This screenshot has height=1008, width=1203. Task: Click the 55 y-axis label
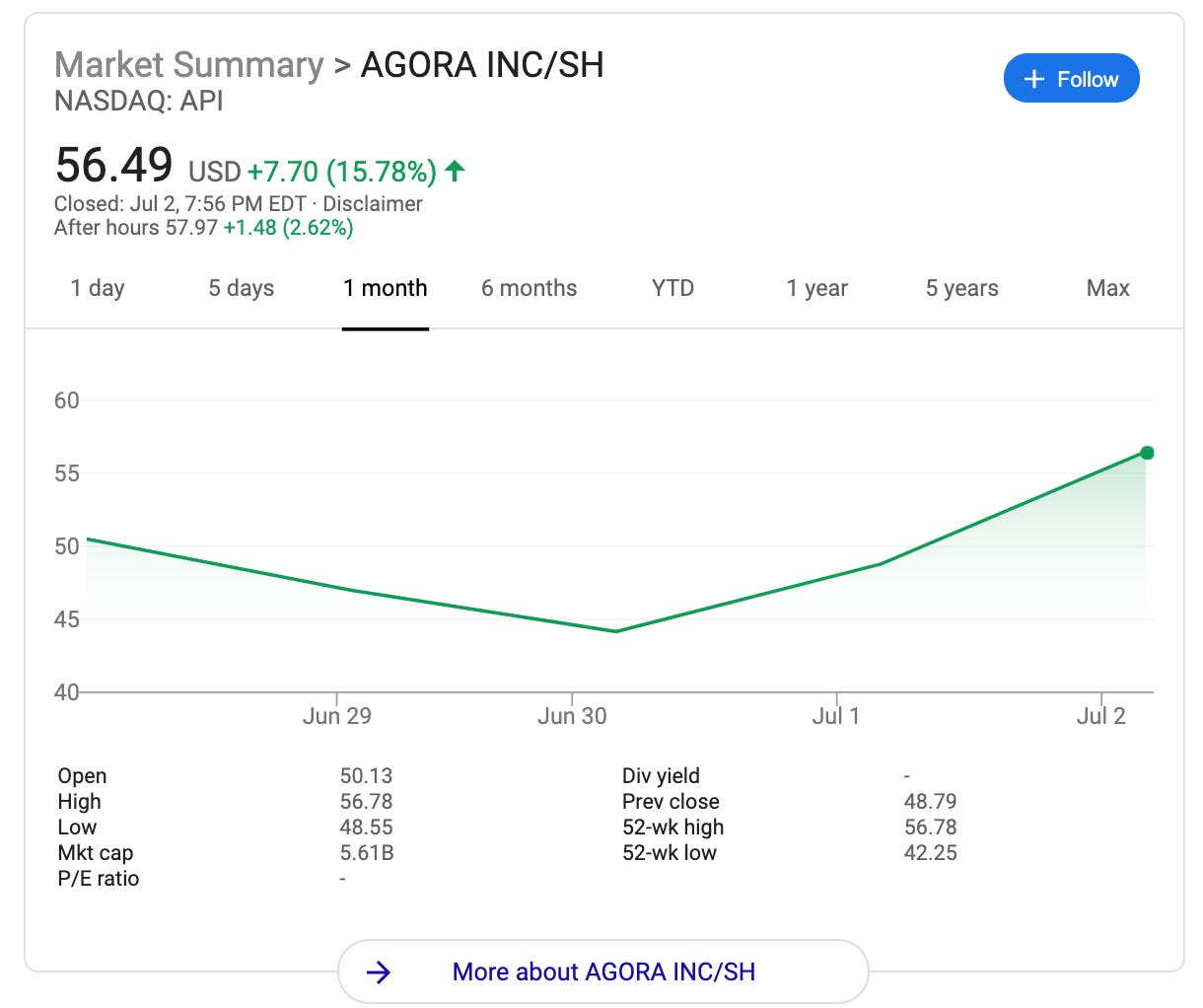click(66, 473)
